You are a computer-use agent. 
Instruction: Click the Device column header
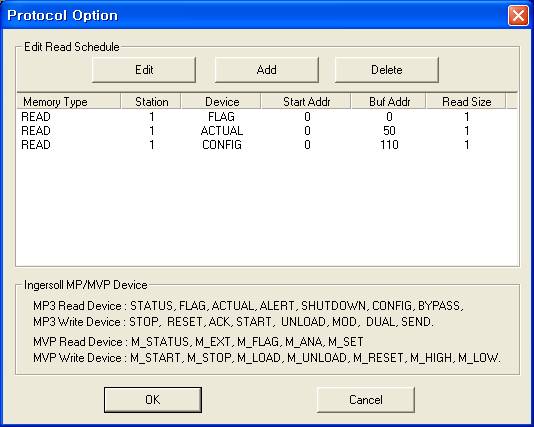point(222,101)
